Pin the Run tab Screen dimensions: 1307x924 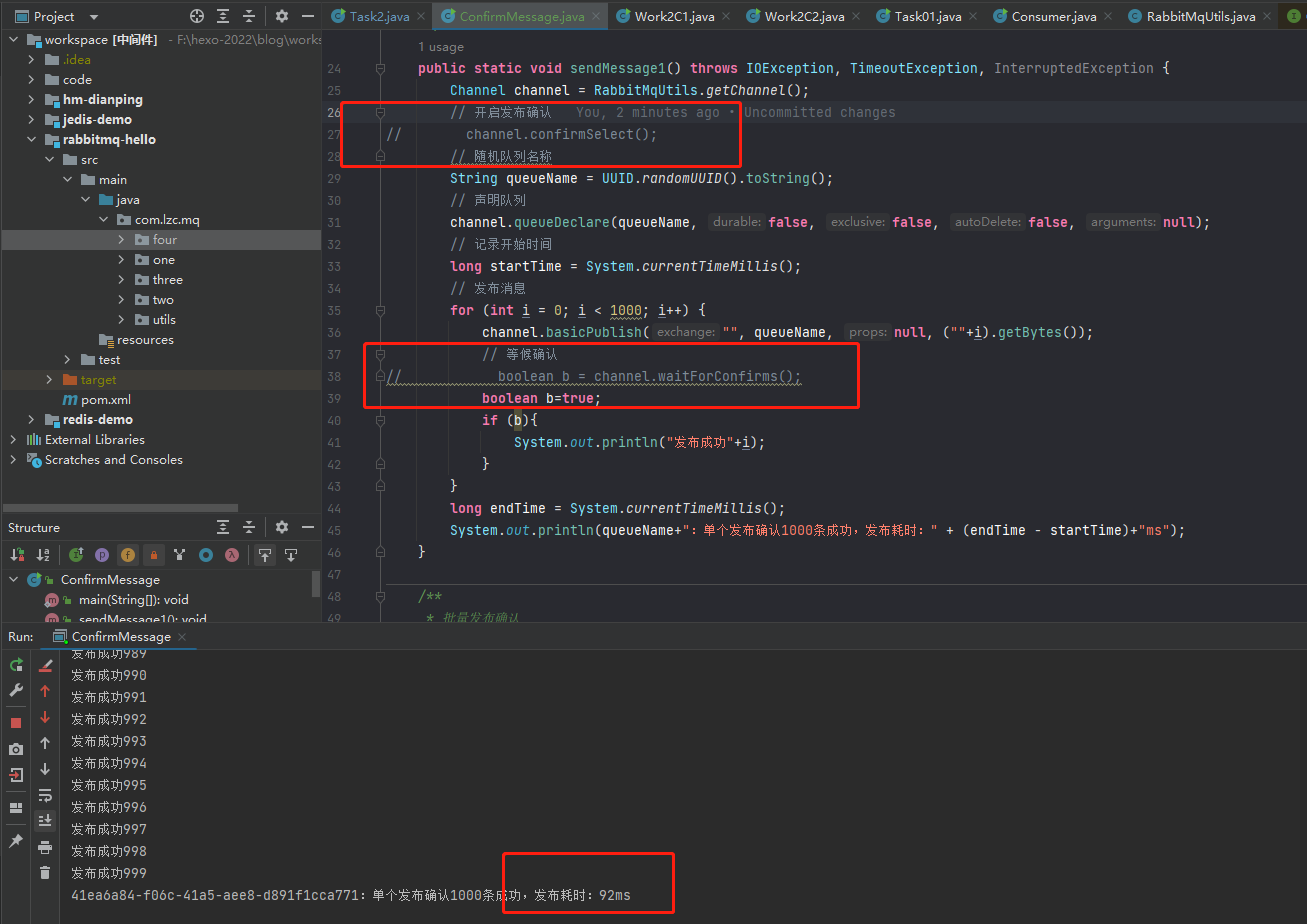16,841
